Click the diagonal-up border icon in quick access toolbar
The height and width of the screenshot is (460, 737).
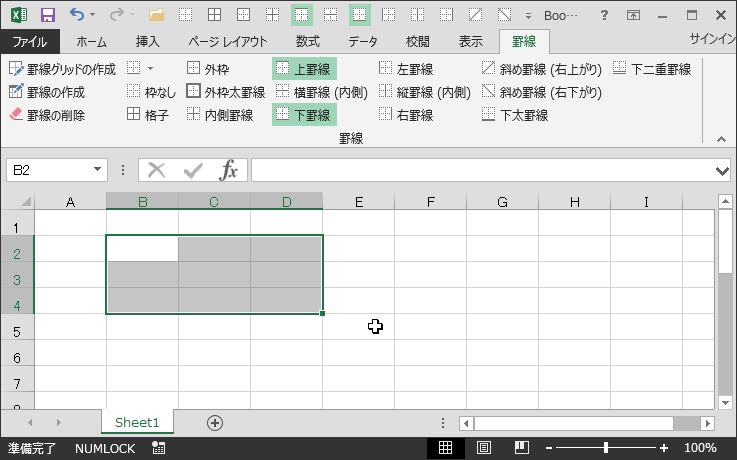coord(475,15)
